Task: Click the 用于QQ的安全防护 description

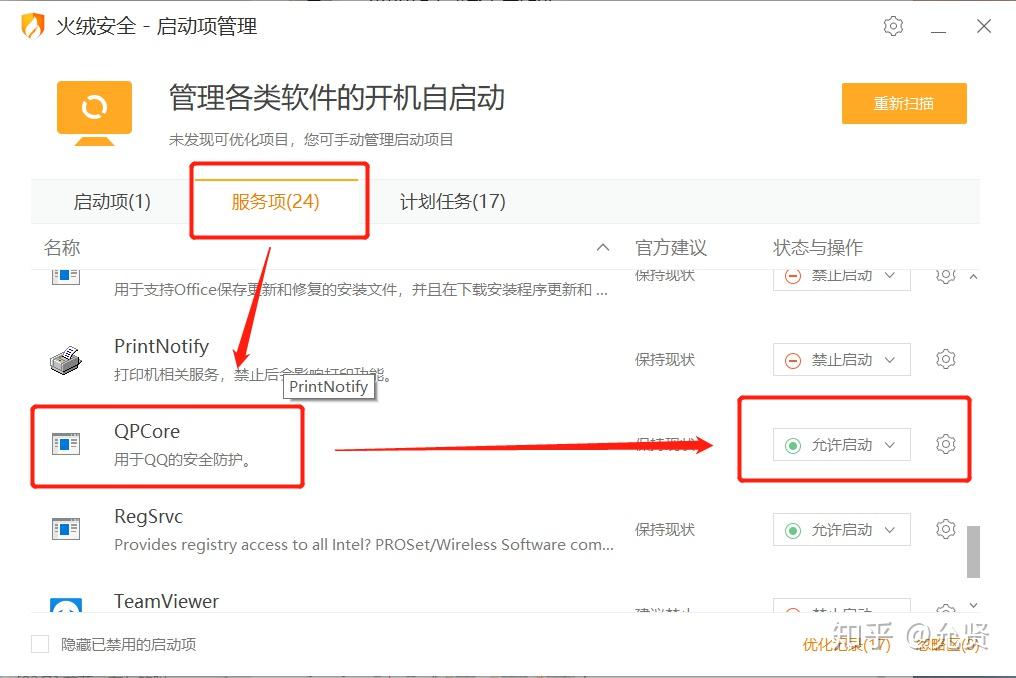Action: coord(183,460)
